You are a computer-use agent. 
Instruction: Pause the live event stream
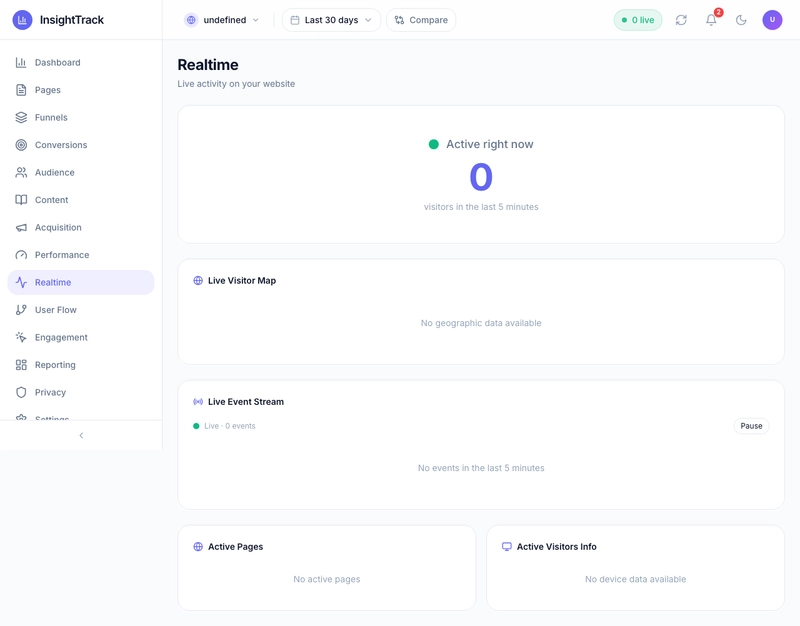point(751,426)
